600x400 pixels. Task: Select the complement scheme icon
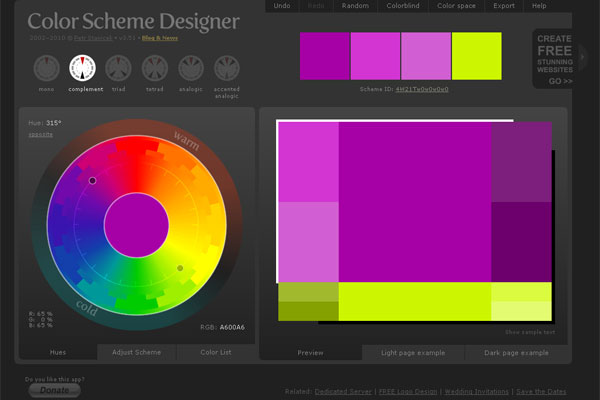coord(83,68)
